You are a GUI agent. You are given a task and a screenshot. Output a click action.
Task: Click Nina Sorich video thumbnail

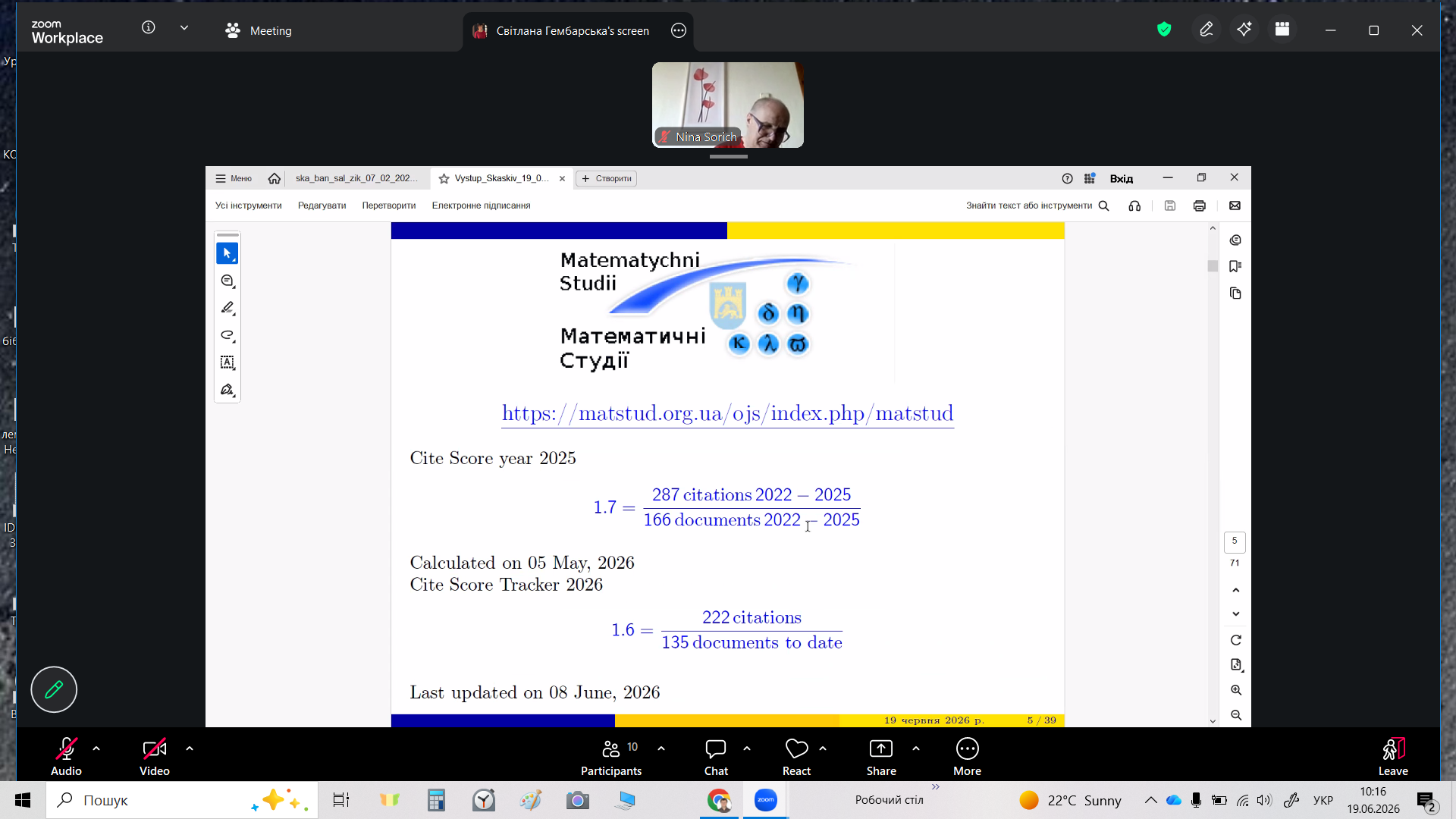728,105
